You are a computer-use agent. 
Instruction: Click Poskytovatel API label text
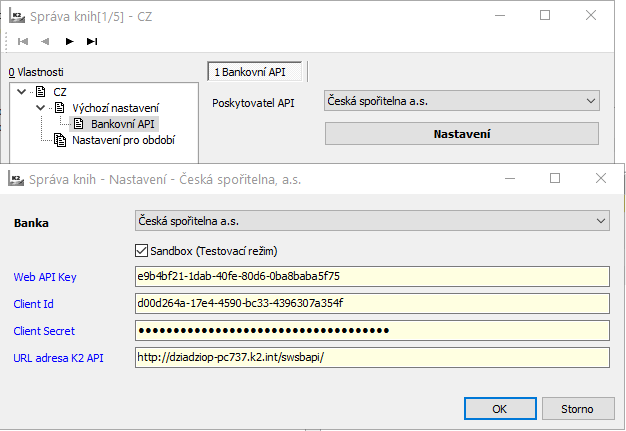click(x=253, y=103)
